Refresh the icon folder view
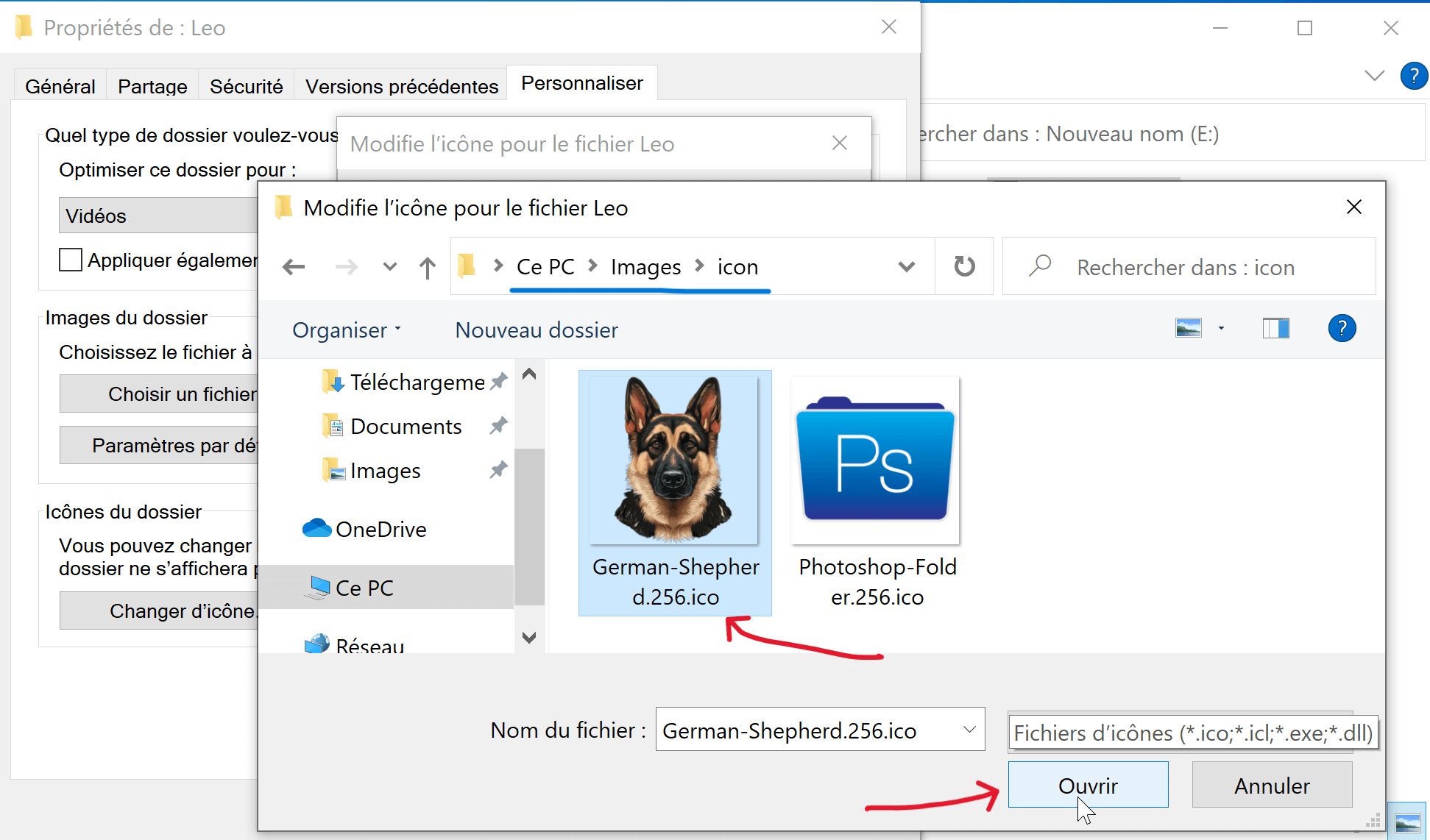The height and width of the screenshot is (840, 1430). 964,266
